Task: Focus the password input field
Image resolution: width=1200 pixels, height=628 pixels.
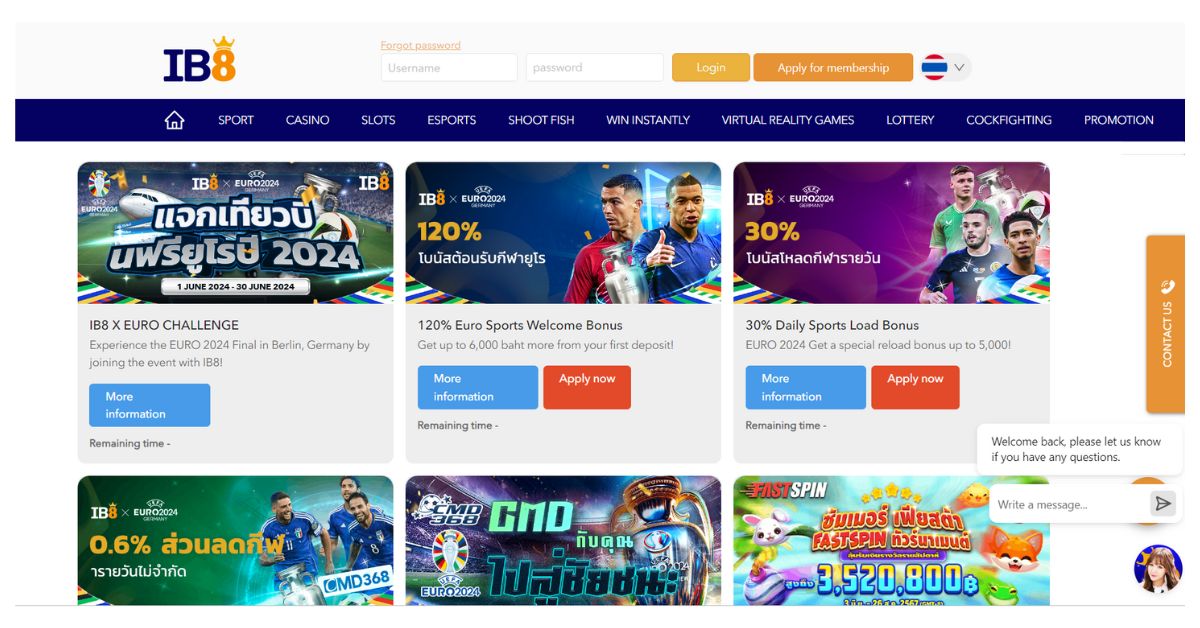Action: point(594,67)
